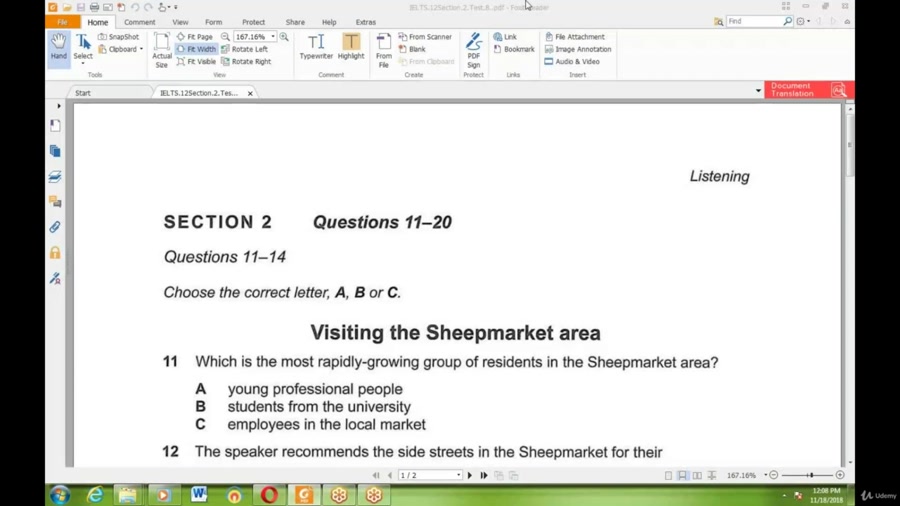Select the Hand tool
Image resolution: width=900 pixels, height=506 pixels.
point(59,46)
